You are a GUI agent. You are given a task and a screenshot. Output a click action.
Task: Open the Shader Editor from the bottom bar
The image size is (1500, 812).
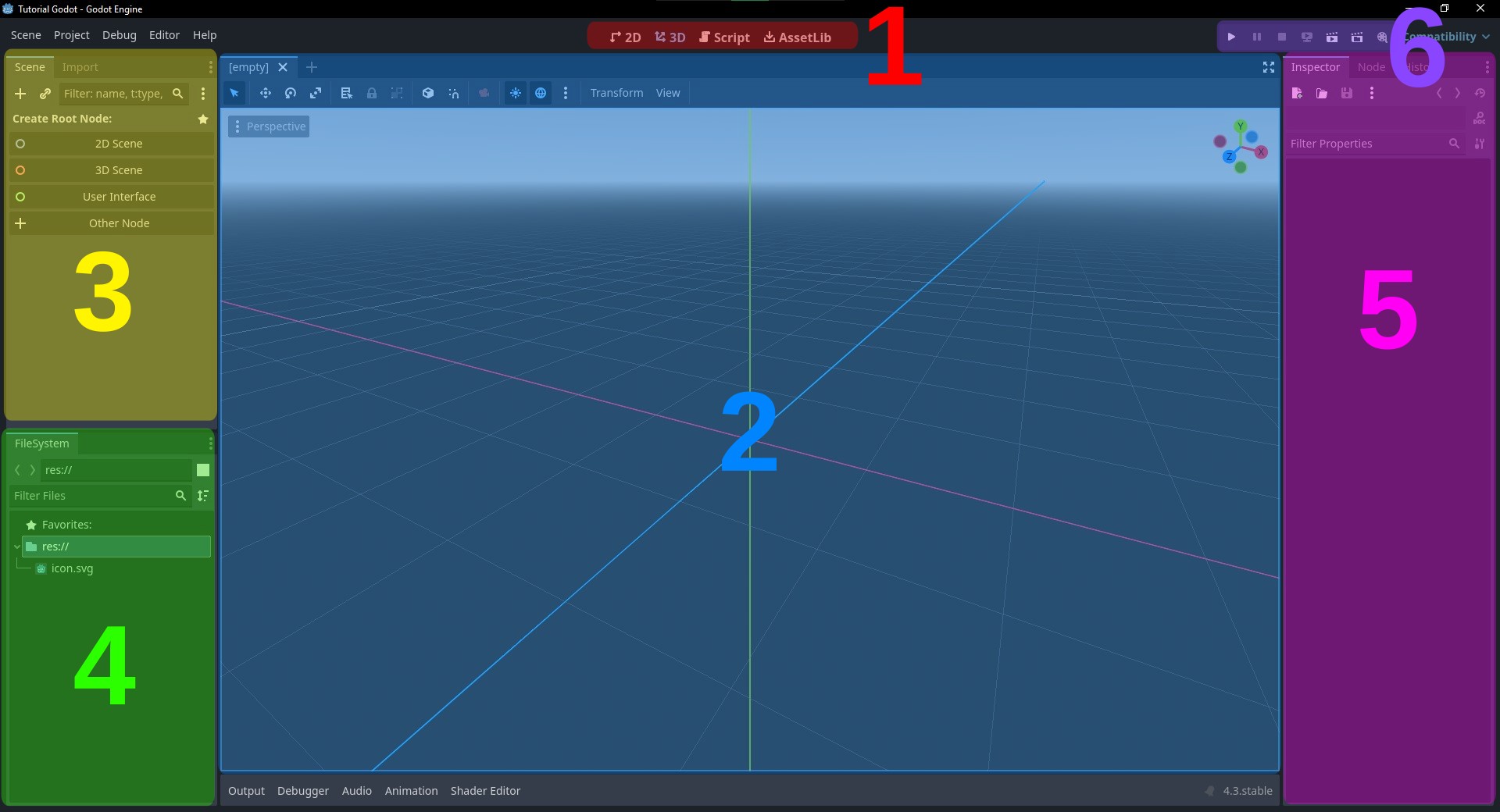pyautogui.click(x=485, y=791)
